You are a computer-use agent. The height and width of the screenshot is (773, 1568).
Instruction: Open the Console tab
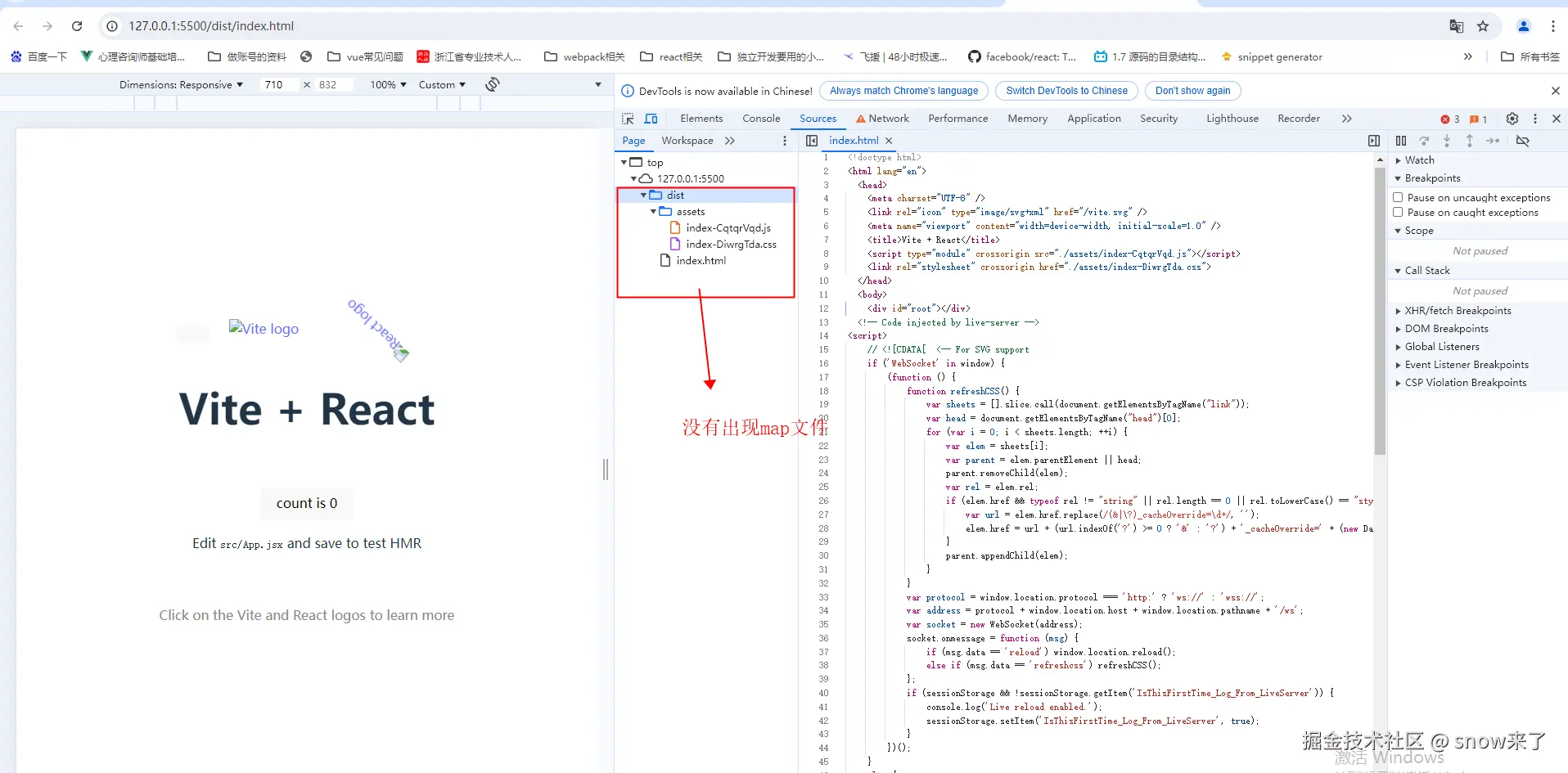coord(761,119)
